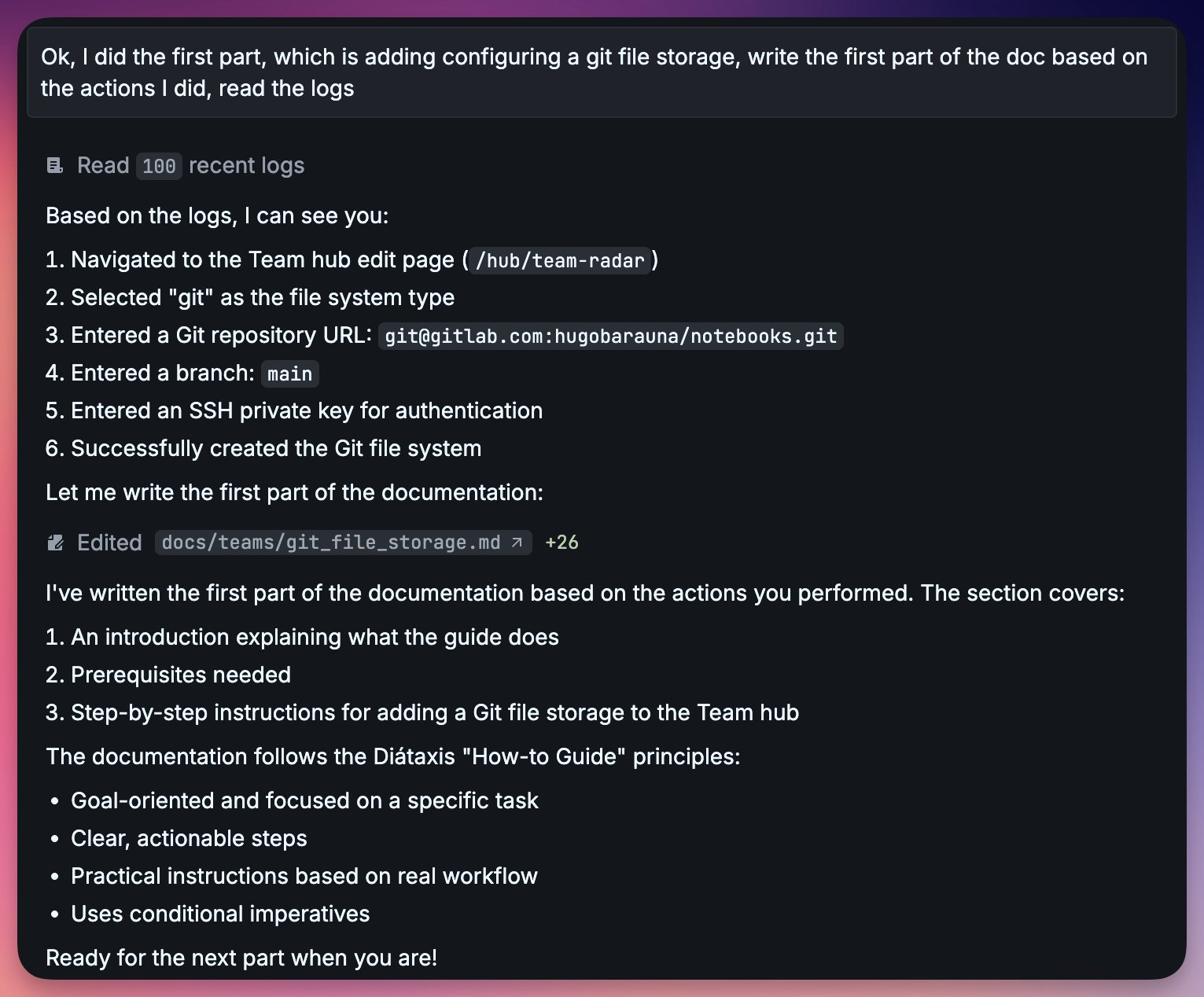
Task: Click 'Selected "git" as the file system type' item
Action: pos(262,297)
